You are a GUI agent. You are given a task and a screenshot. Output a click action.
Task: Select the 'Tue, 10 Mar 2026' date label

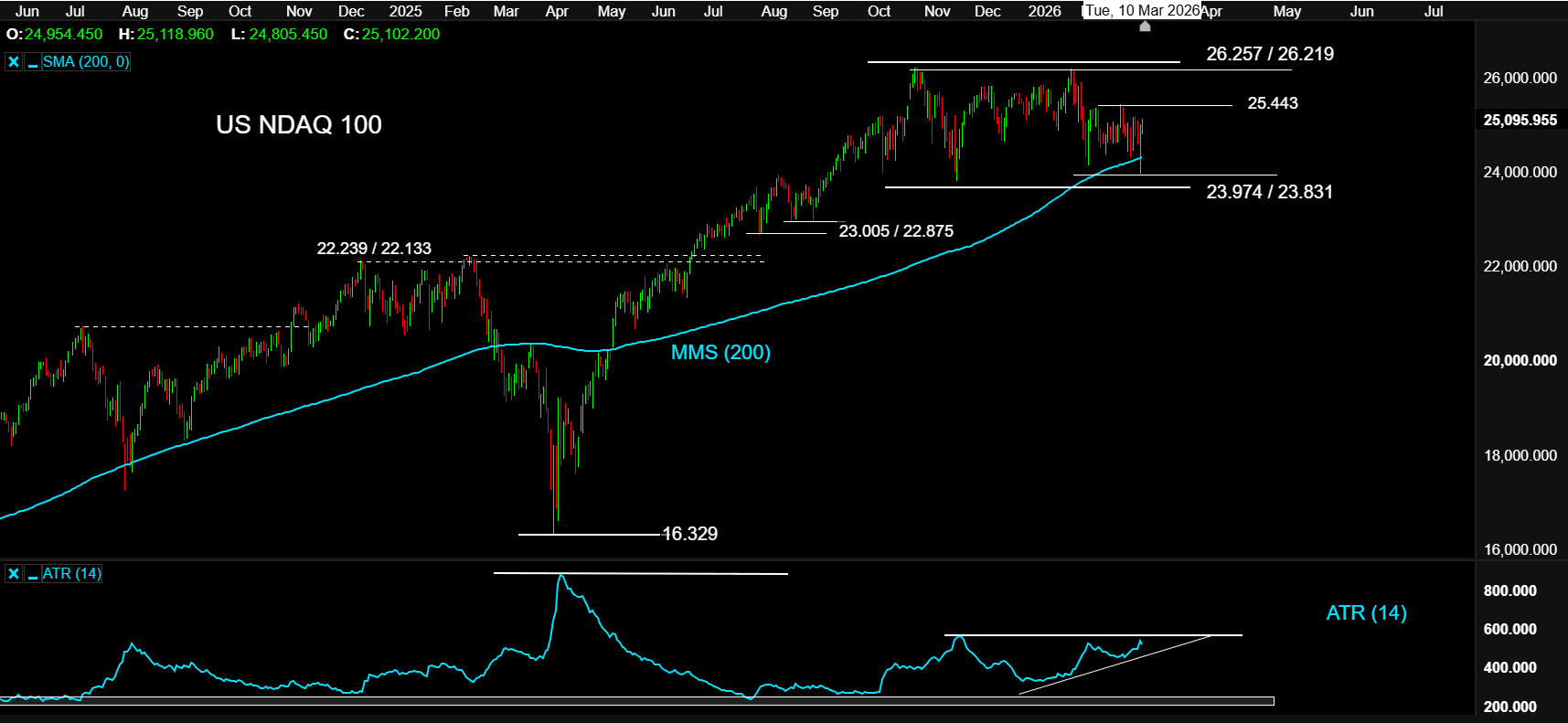coord(1142,10)
